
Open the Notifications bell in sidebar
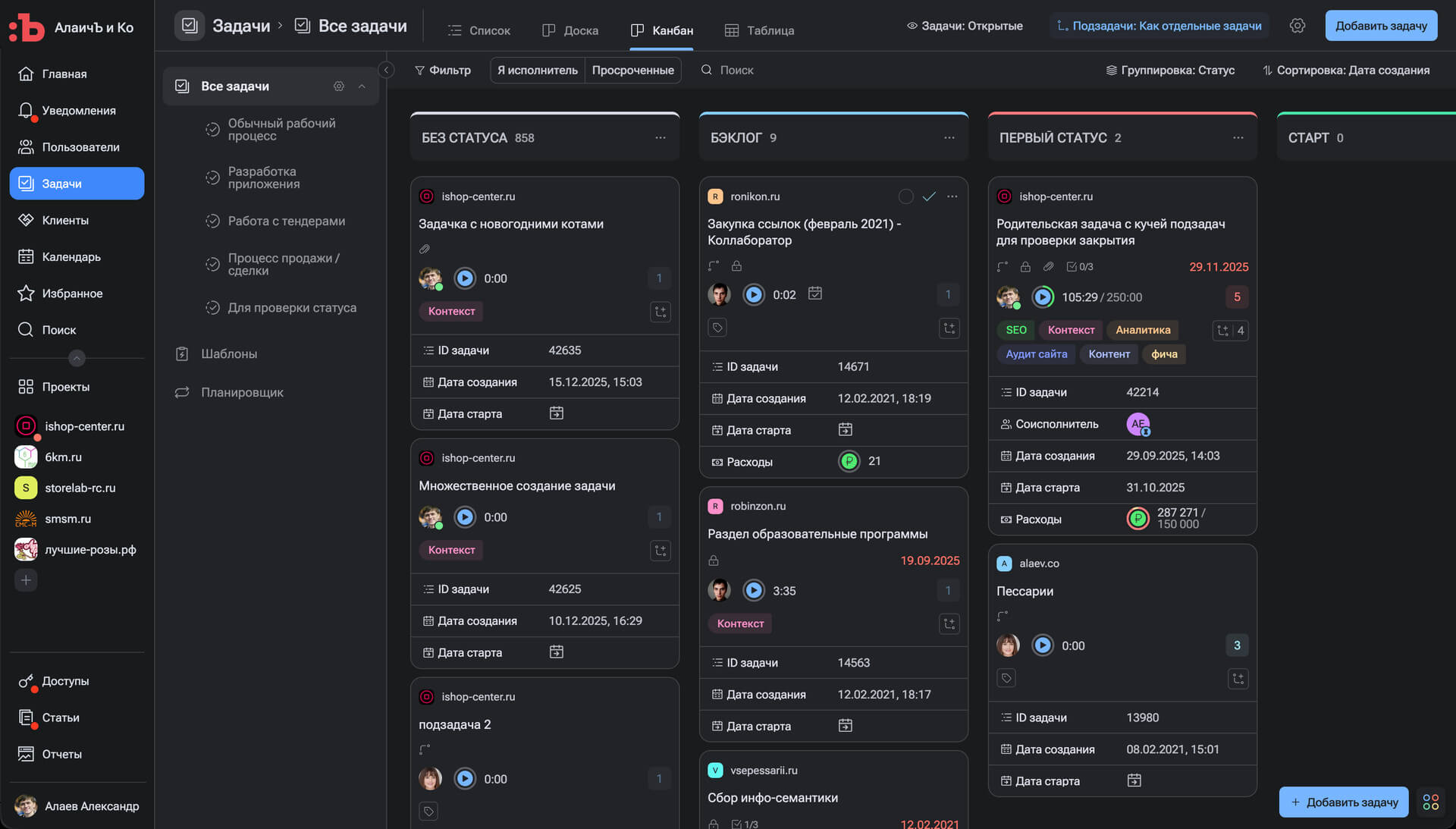coord(26,111)
